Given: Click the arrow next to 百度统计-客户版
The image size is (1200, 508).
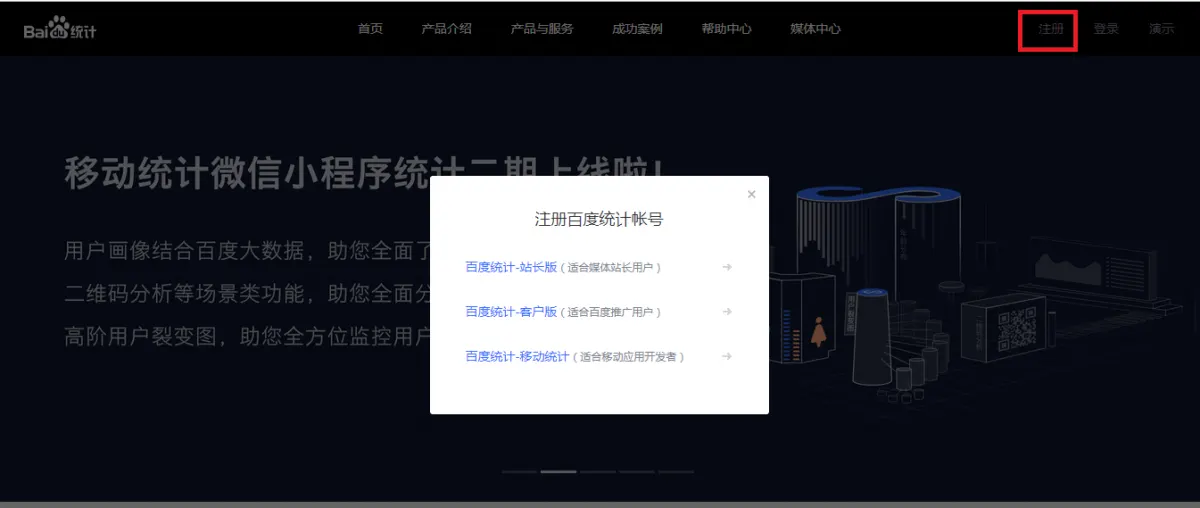Looking at the screenshot, I should coord(727,311).
